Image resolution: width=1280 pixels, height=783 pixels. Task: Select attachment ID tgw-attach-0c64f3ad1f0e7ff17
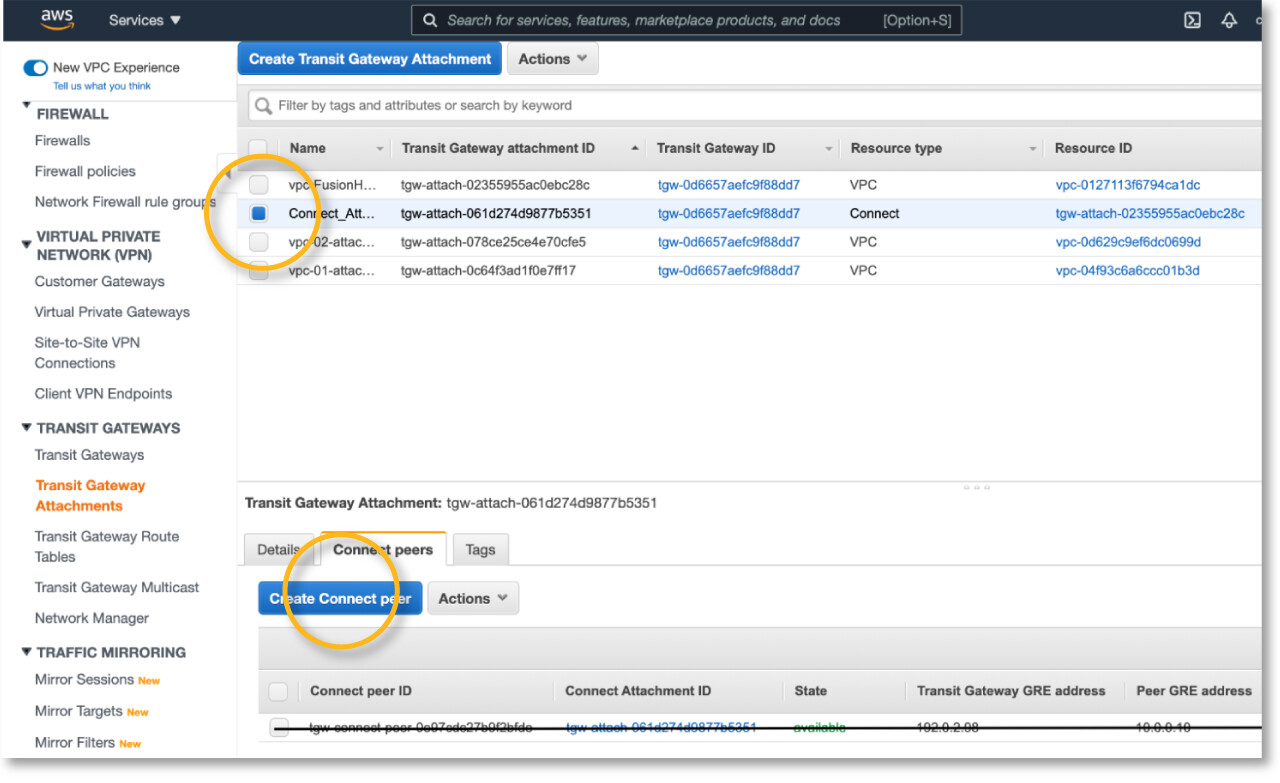(489, 270)
